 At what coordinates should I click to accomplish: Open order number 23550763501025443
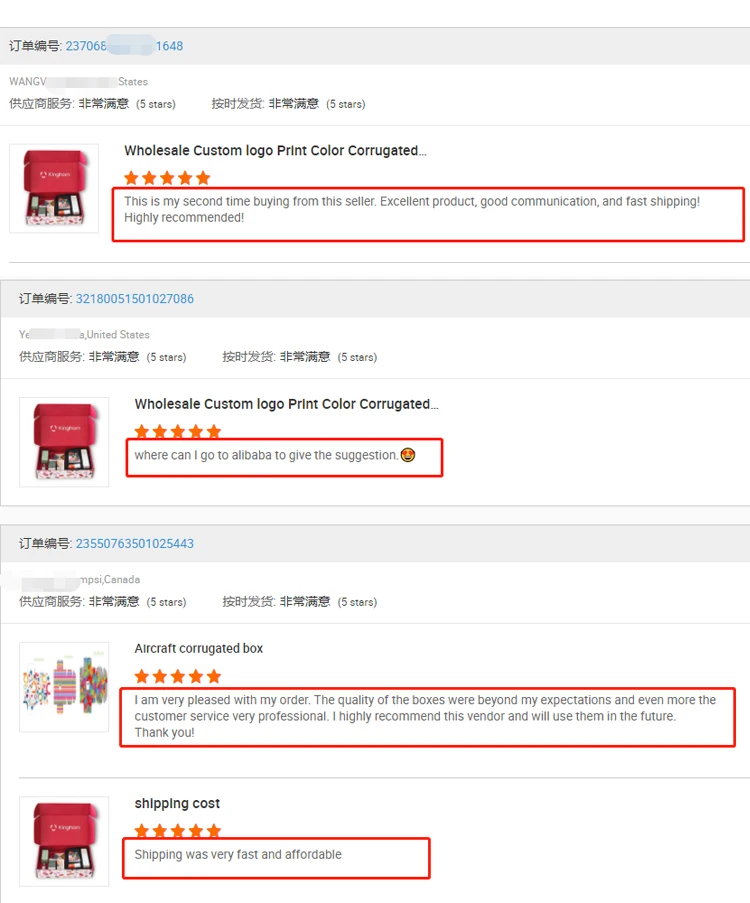point(135,544)
